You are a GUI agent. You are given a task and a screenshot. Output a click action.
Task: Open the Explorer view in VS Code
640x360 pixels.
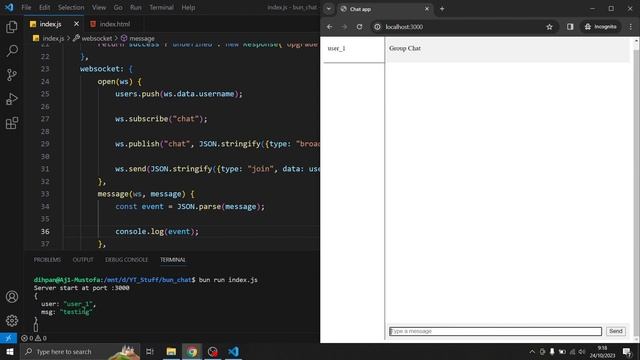coord(12,27)
